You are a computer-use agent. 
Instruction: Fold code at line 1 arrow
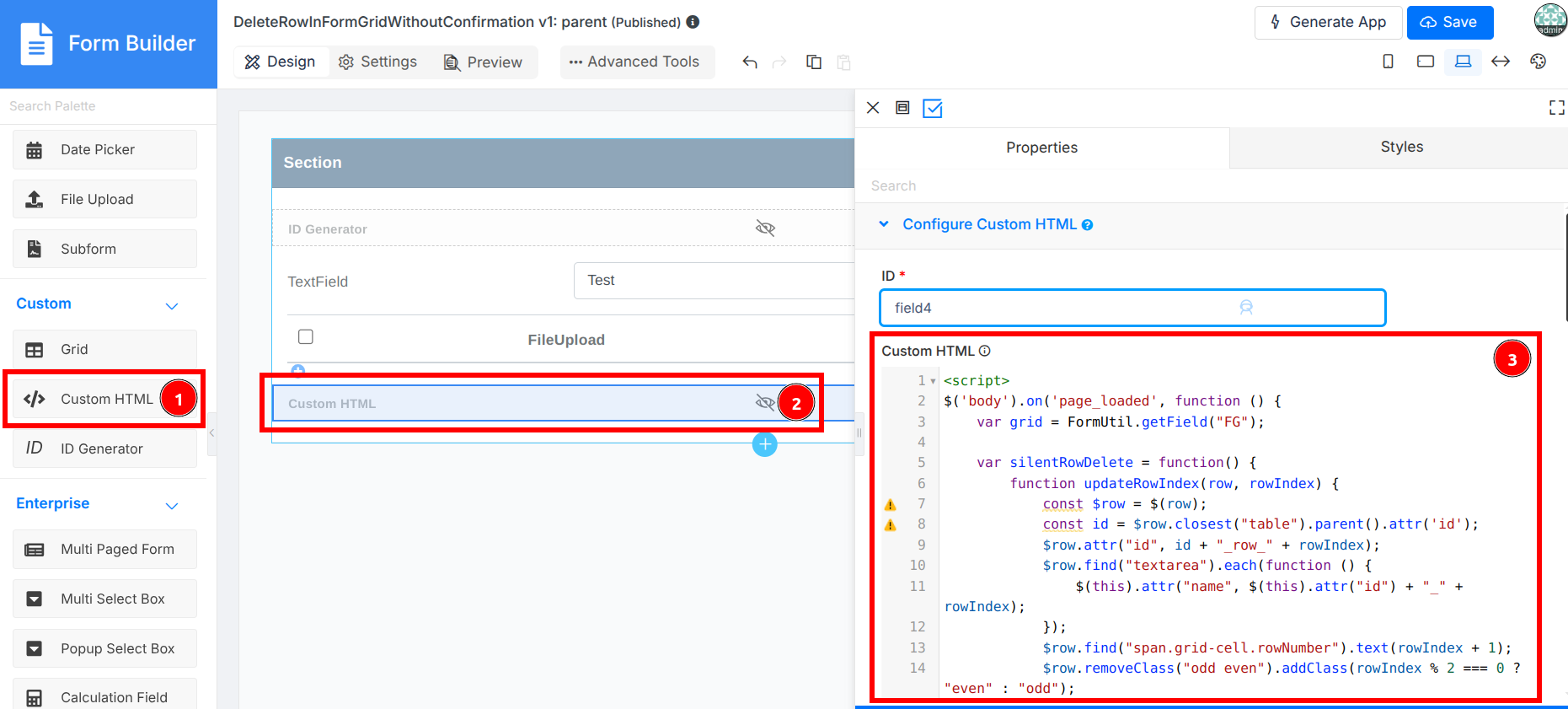(933, 381)
